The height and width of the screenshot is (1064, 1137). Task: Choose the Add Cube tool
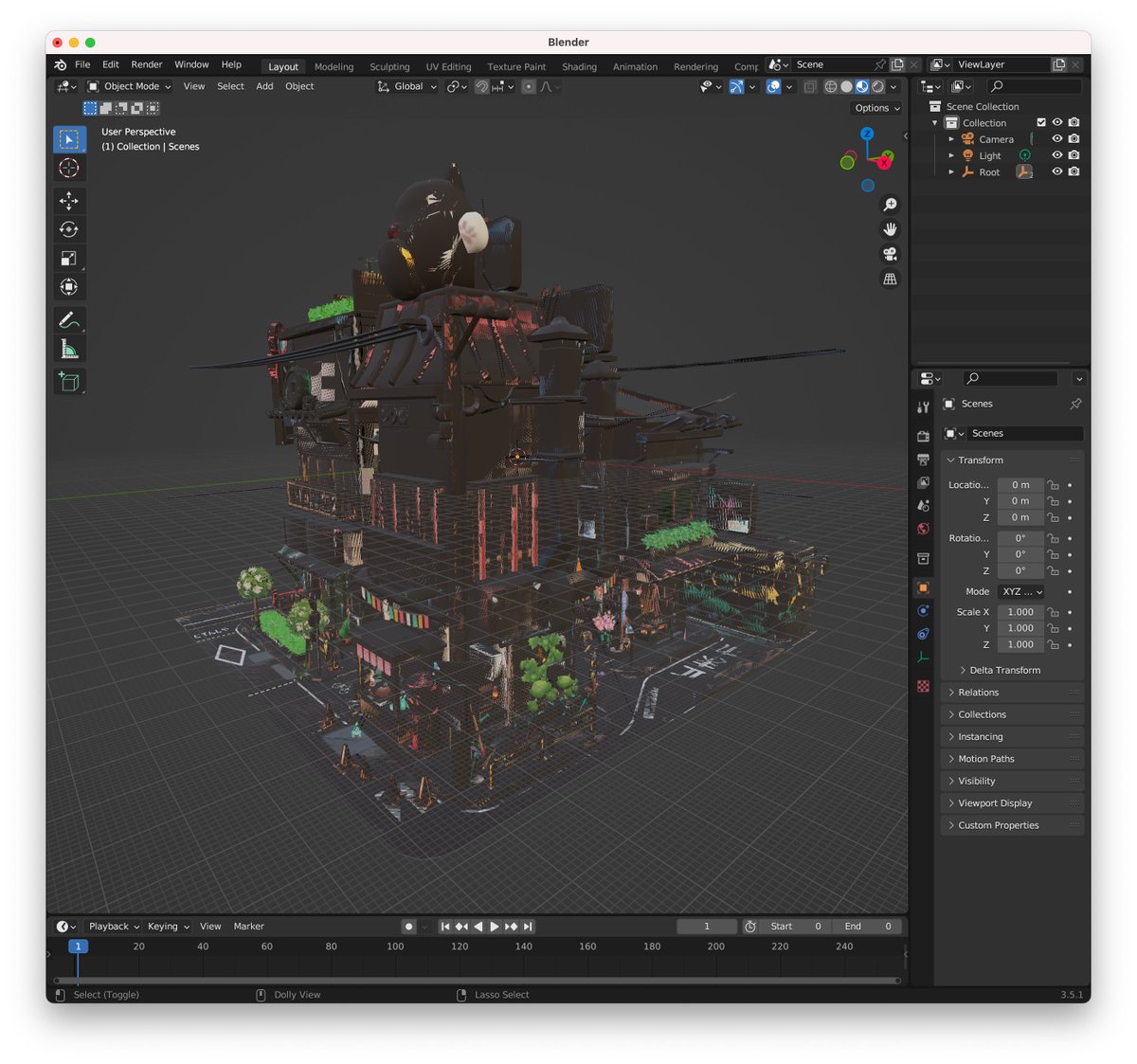tap(69, 382)
